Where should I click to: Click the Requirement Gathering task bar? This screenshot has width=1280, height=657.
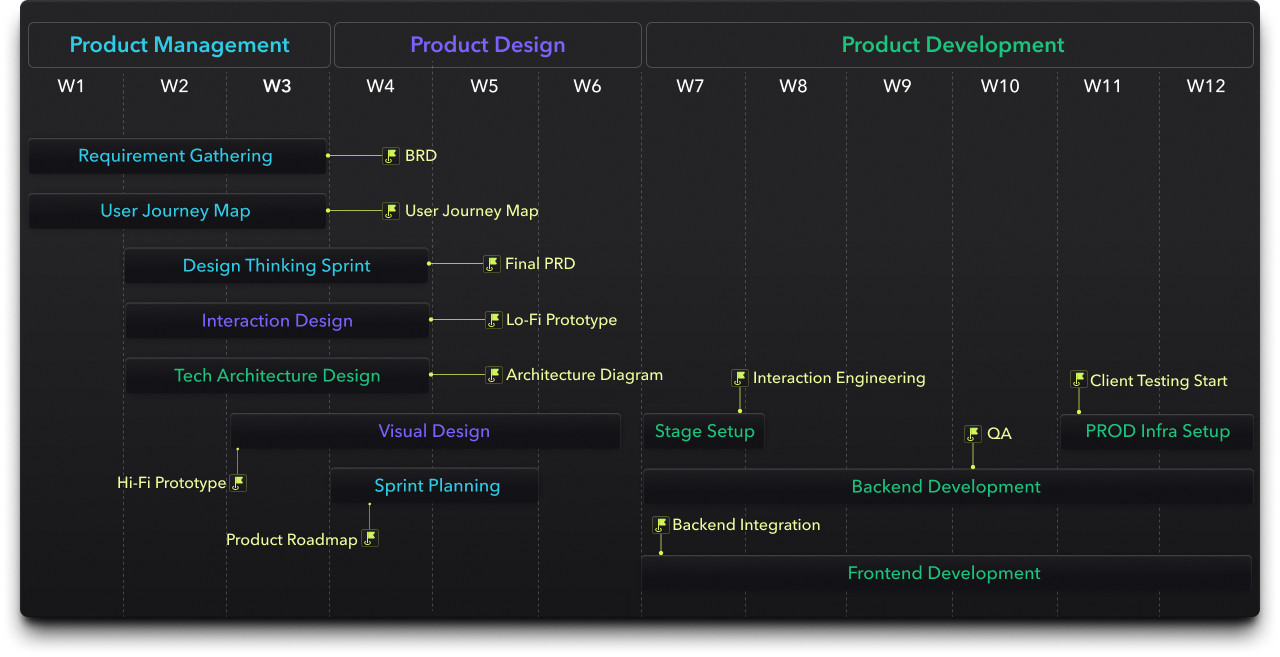177,156
